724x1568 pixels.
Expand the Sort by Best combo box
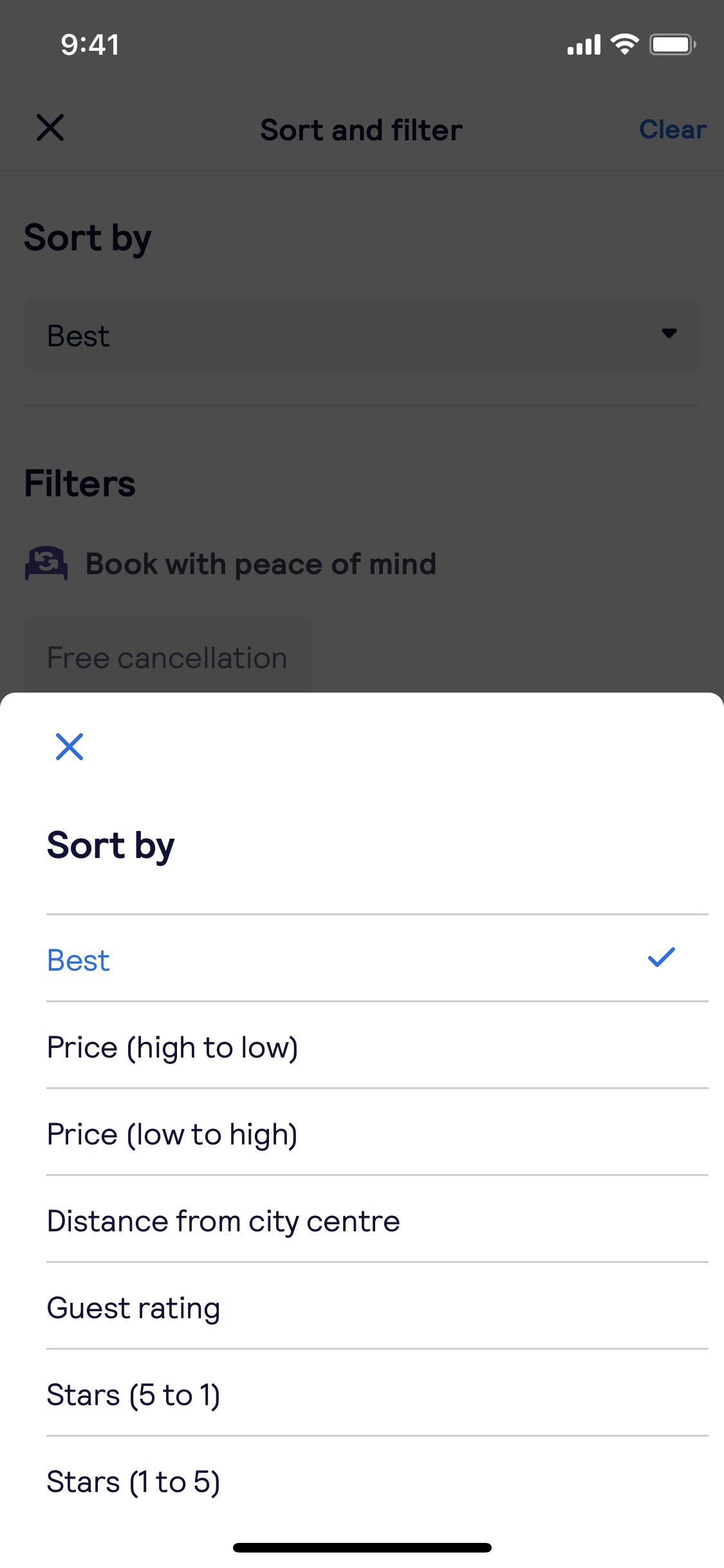click(362, 335)
